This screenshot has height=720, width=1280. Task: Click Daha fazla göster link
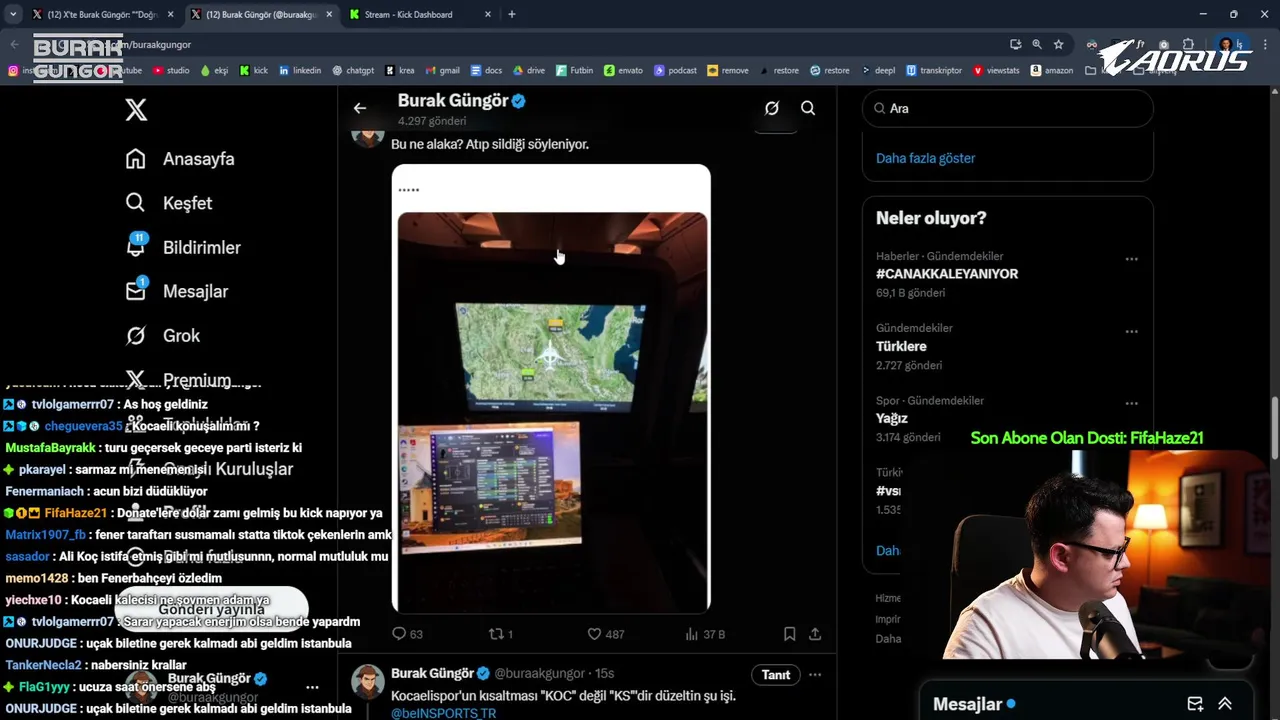click(925, 158)
